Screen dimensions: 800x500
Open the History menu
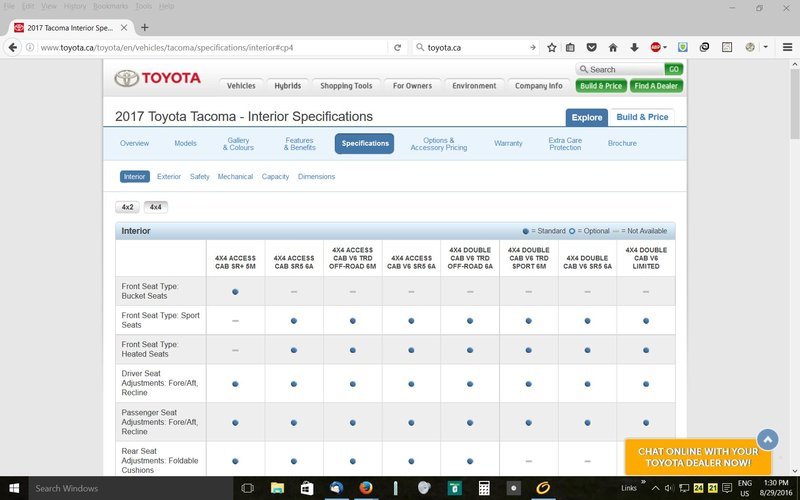click(x=74, y=6)
